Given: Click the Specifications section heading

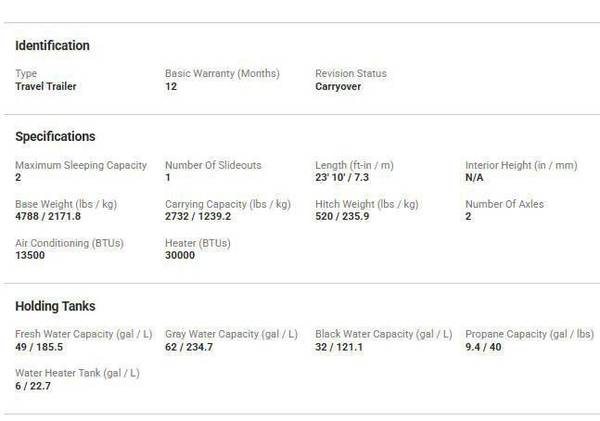Looking at the screenshot, I should [x=55, y=137].
